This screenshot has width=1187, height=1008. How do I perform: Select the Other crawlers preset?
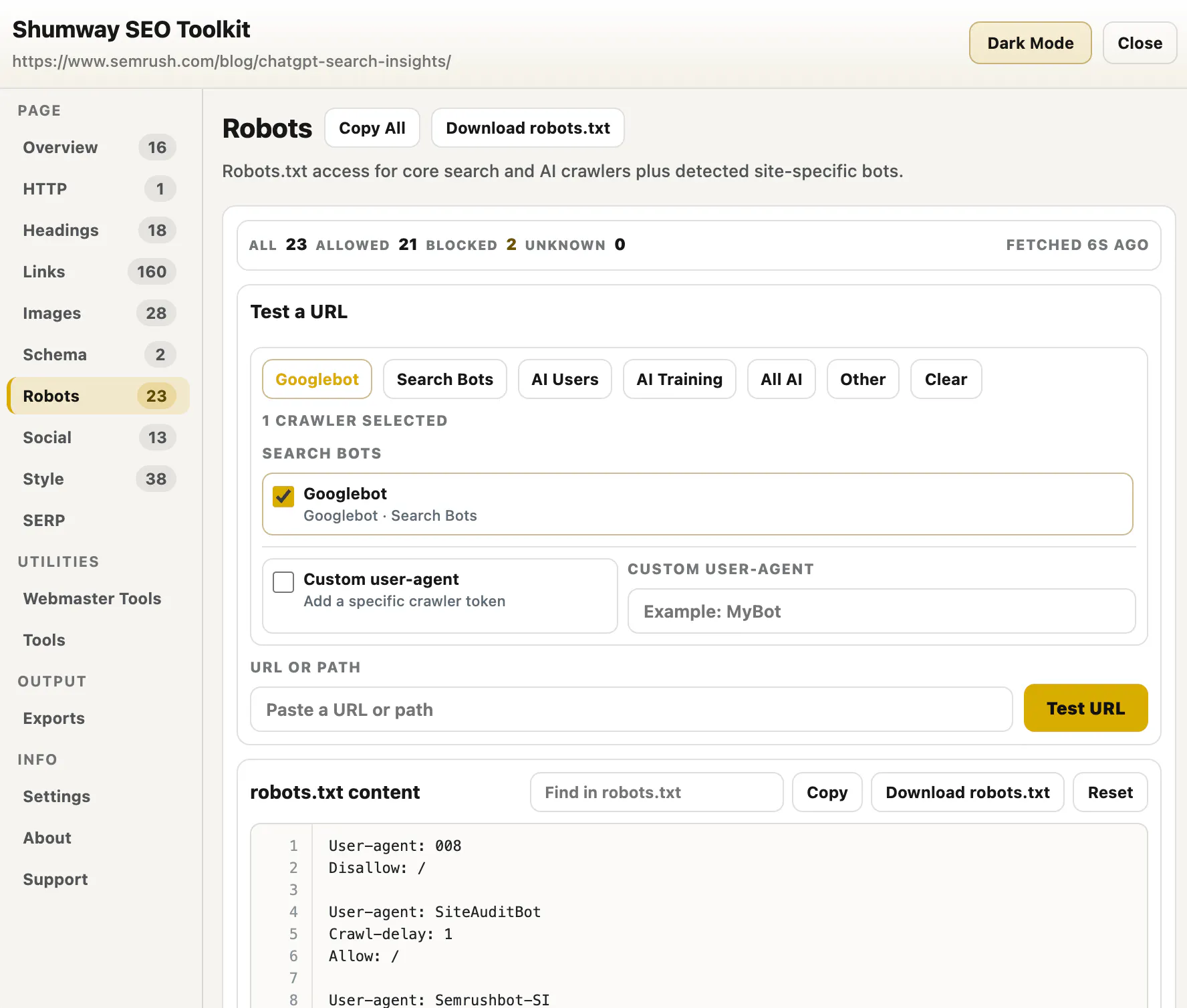[x=863, y=379]
